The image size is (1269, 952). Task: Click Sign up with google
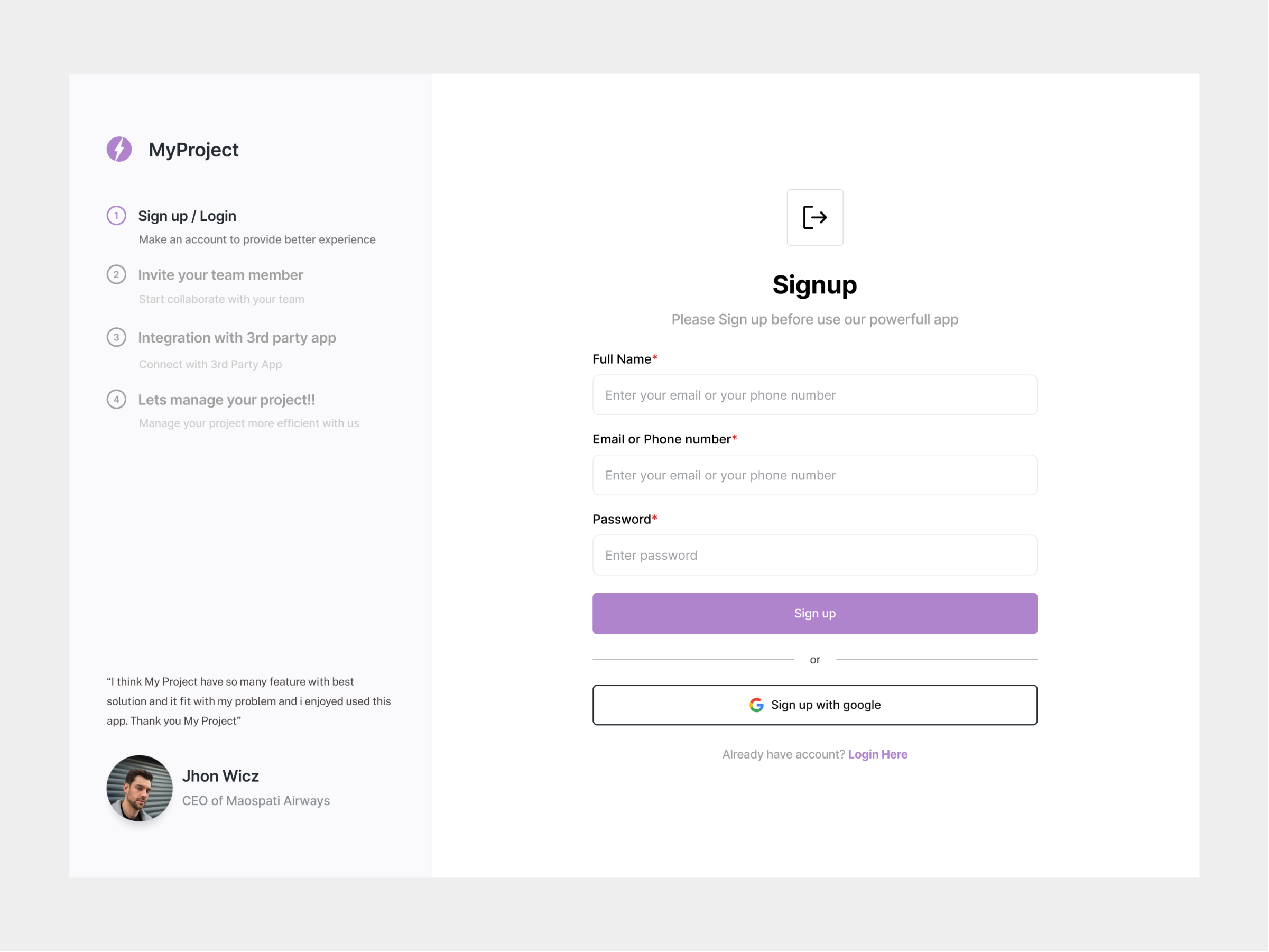coord(814,705)
